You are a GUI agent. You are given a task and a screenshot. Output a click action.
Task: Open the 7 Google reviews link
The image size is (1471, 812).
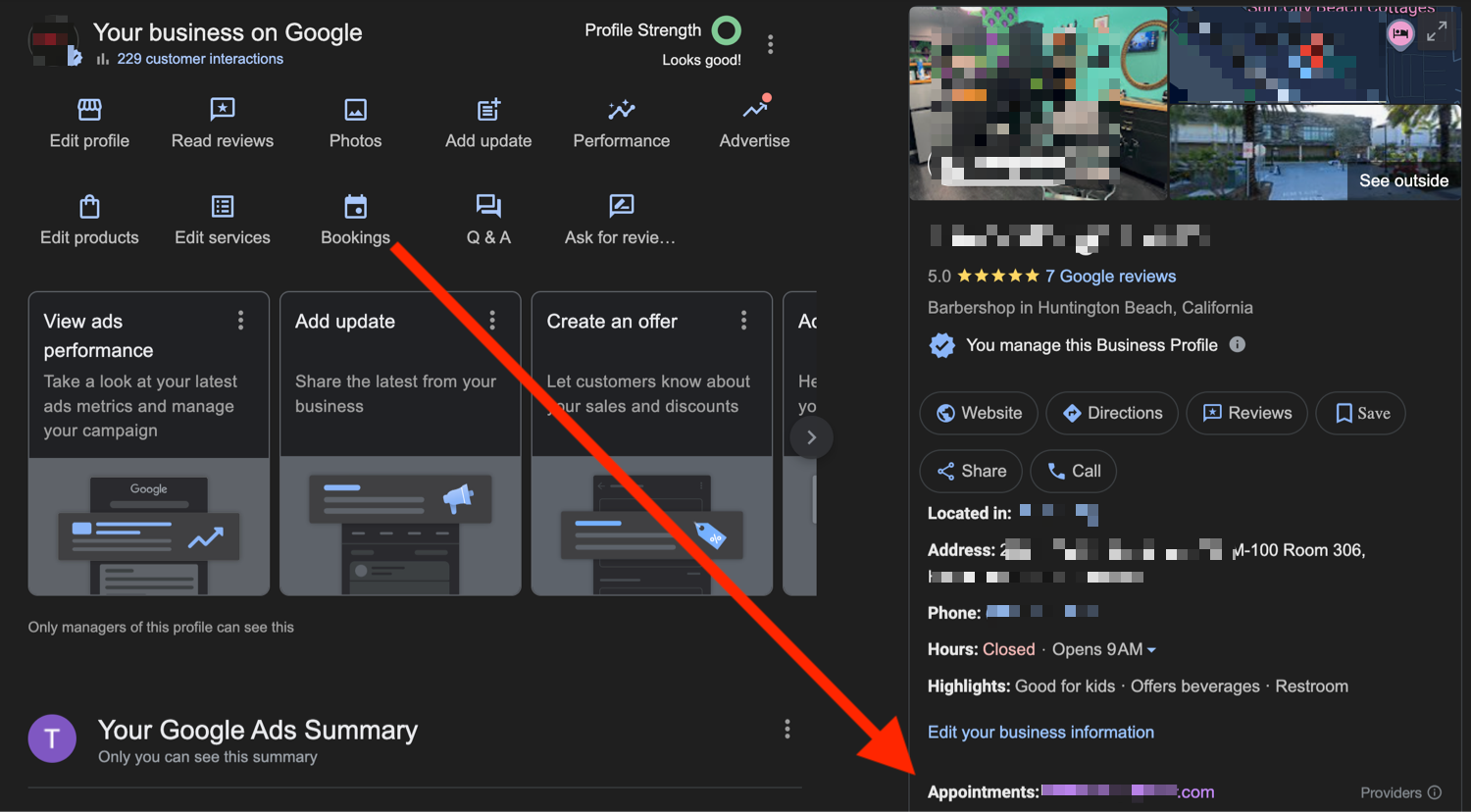point(1110,277)
